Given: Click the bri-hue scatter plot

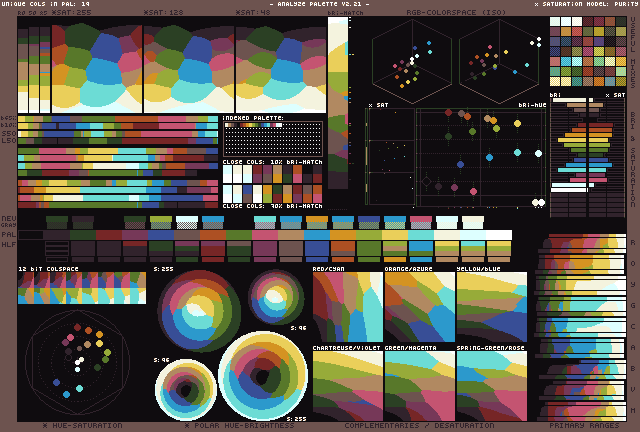Looking at the screenshot, I should tap(480, 157).
